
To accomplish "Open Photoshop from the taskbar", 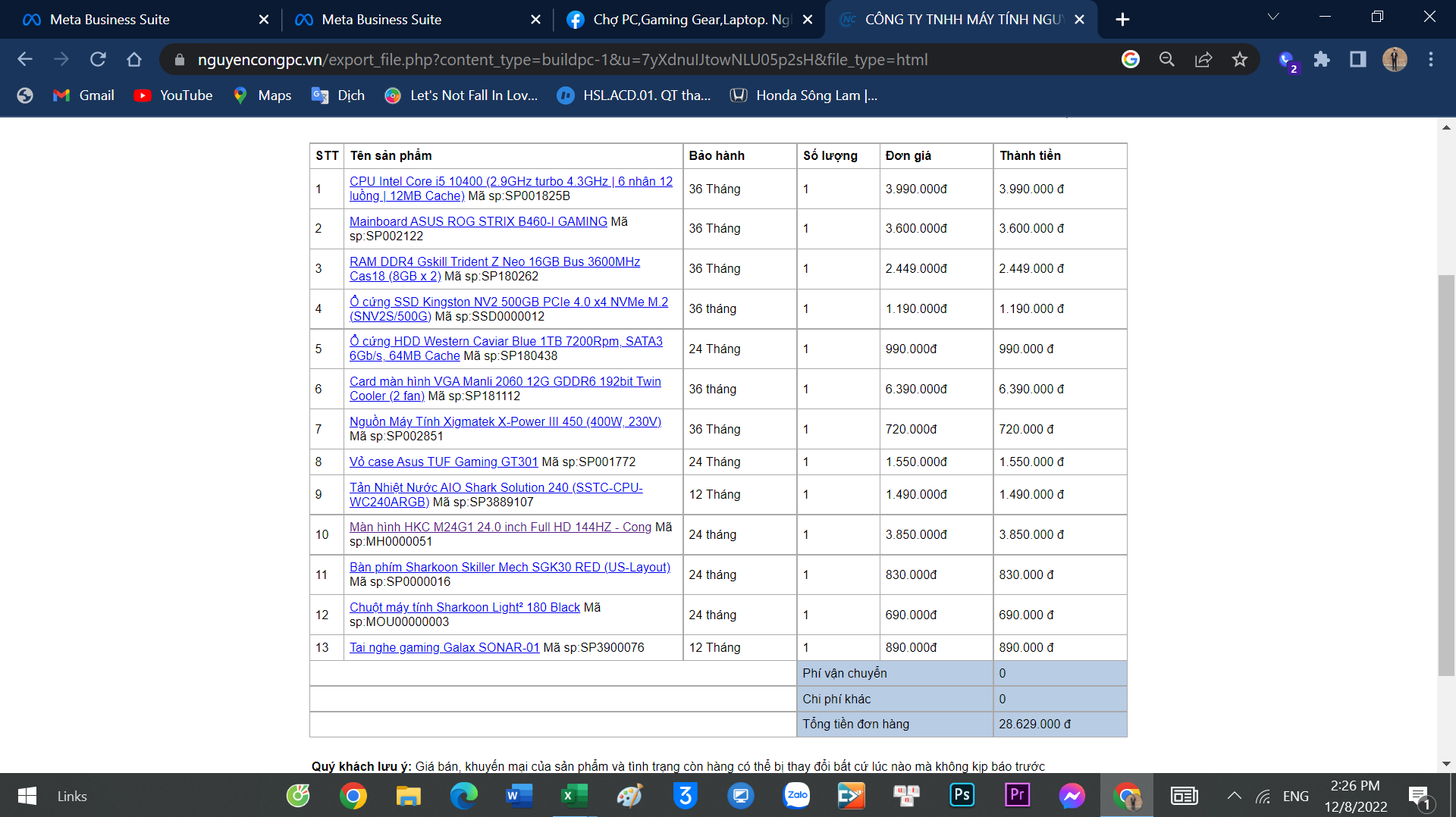I will [x=962, y=796].
